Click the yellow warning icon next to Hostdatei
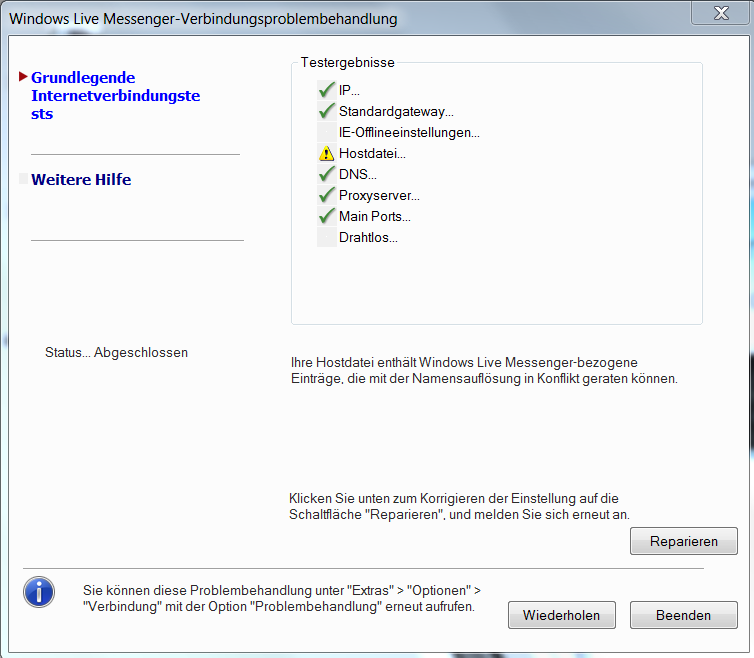Viewport: 754px width, 658px height. 327,153
